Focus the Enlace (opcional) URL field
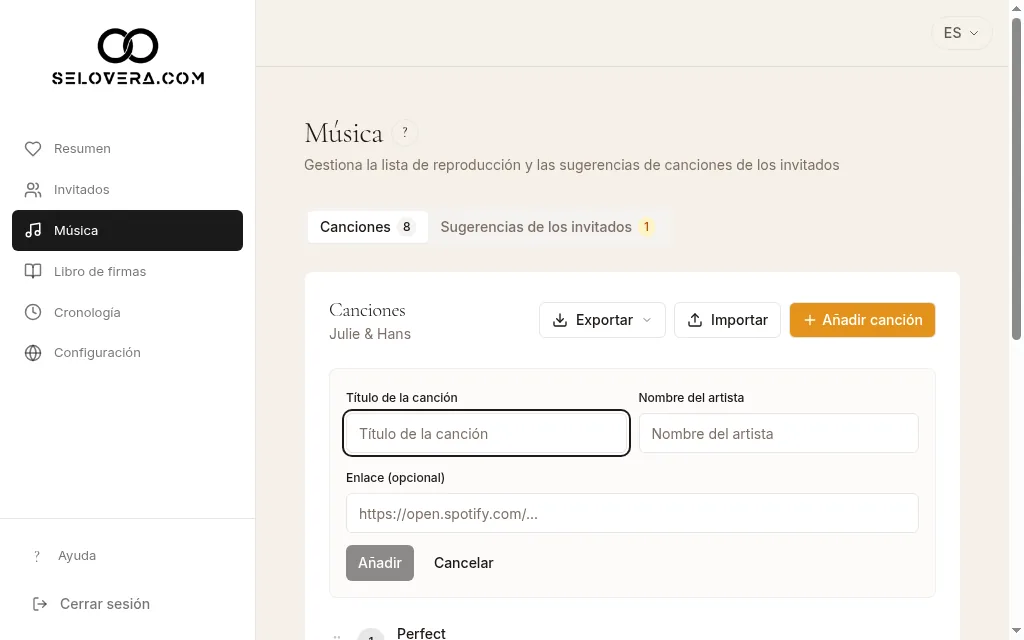Image resolution: width=1024 pixels, height=640 pixels. 632,513
